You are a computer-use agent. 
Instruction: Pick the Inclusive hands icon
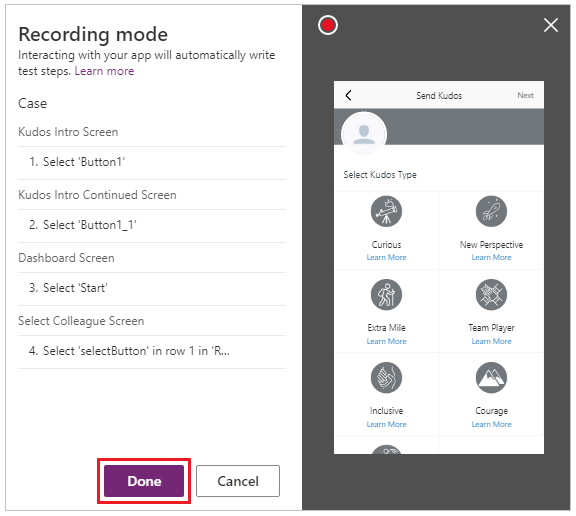pos(386,378)
